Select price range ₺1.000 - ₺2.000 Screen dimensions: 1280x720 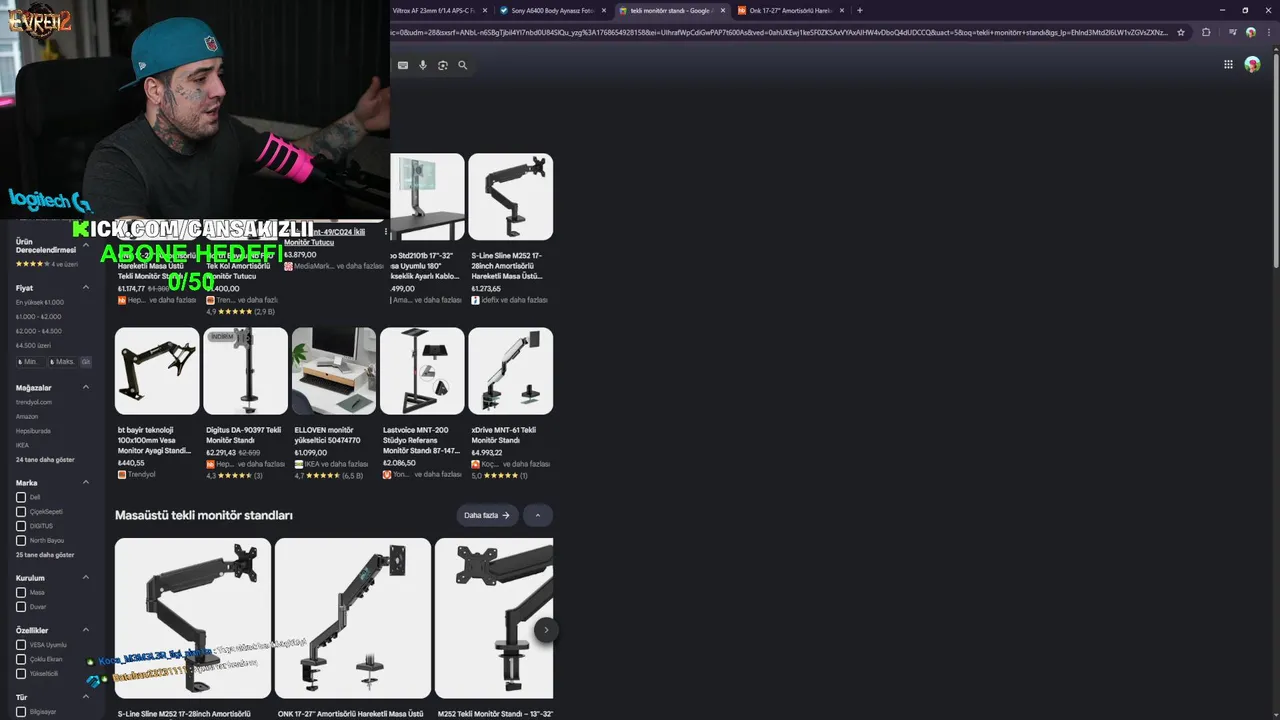(39, 317)
